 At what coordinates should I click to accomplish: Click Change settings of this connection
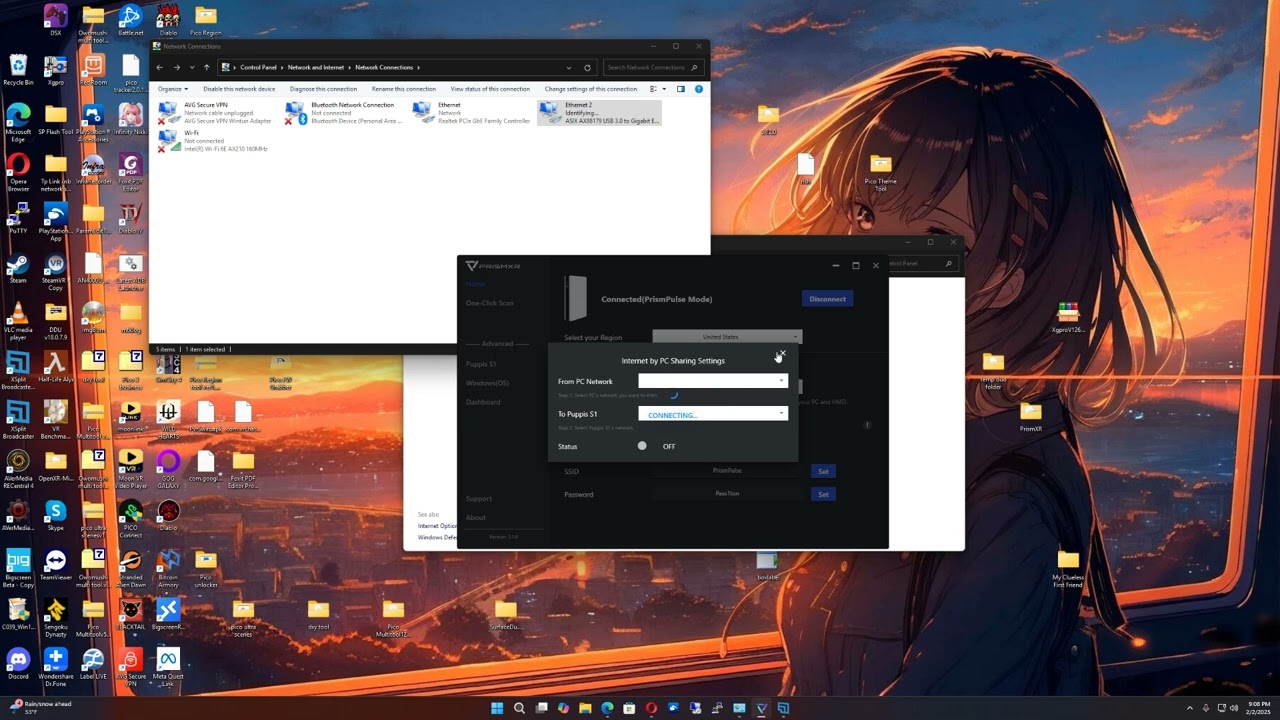(591, 89)
